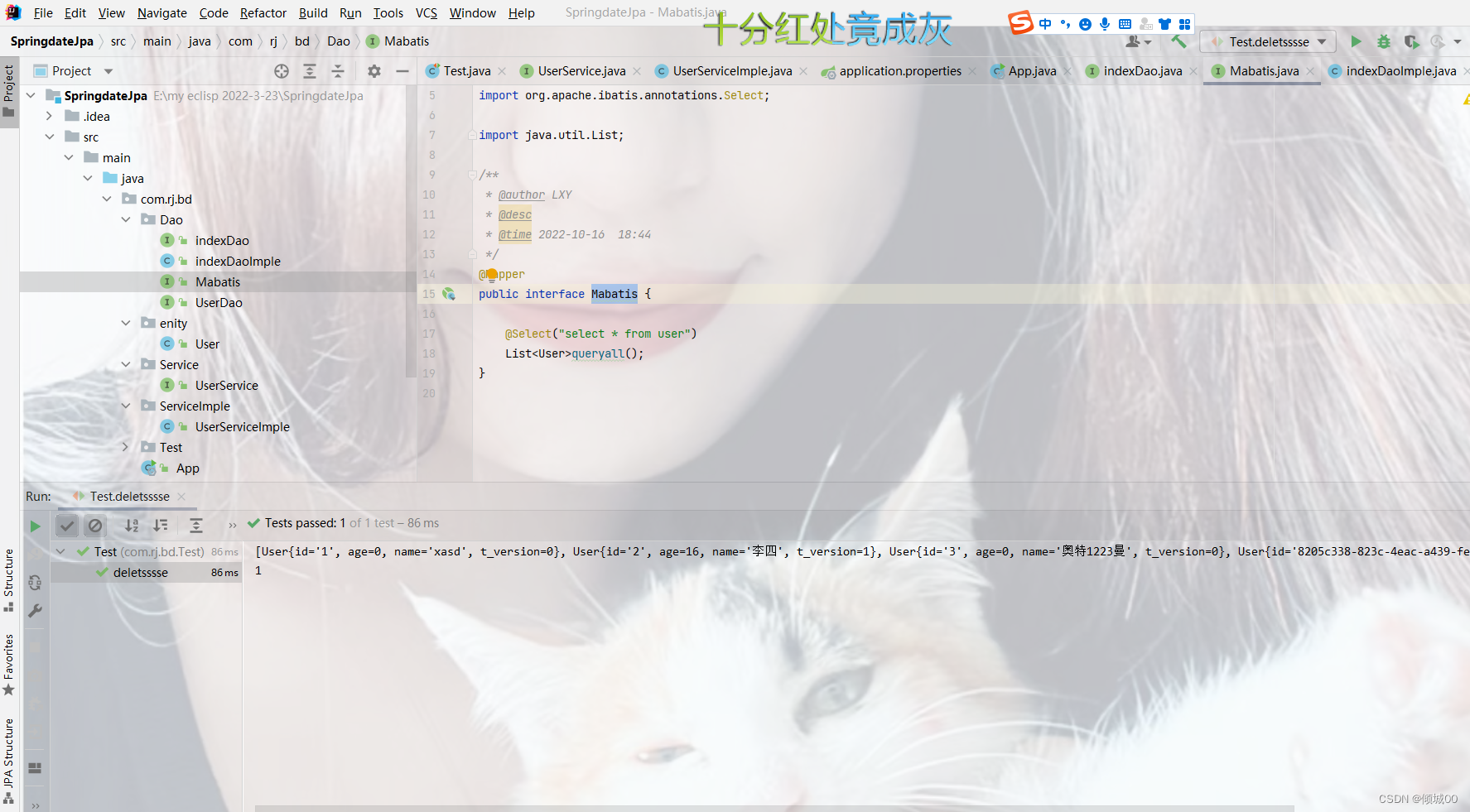Start debugging with the bug icon
Image resolution: width=1470 pixels, height=812 pixels.
[x=1384, y=41]
